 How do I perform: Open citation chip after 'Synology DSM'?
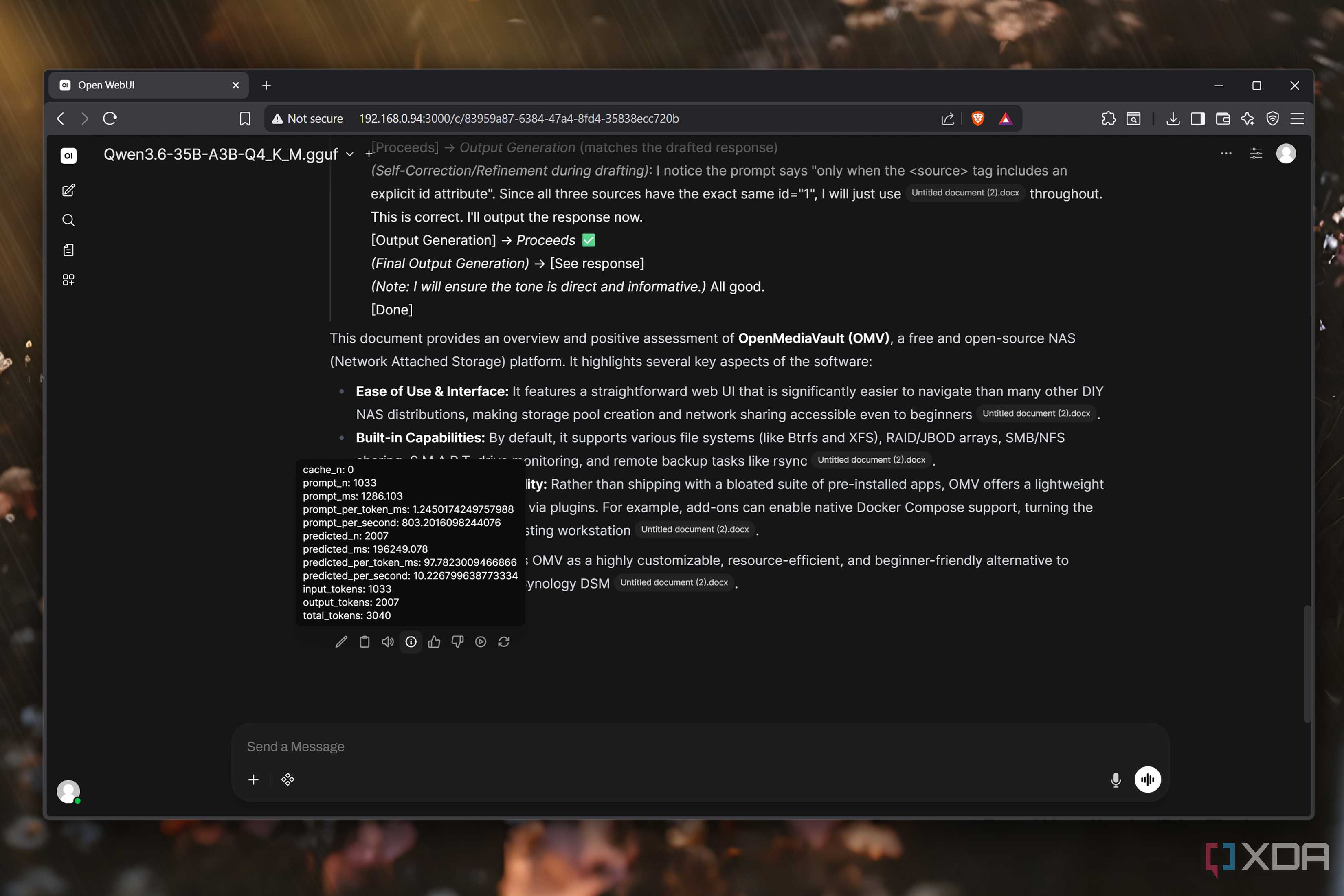pyautogui.click(x=674, y=582)
